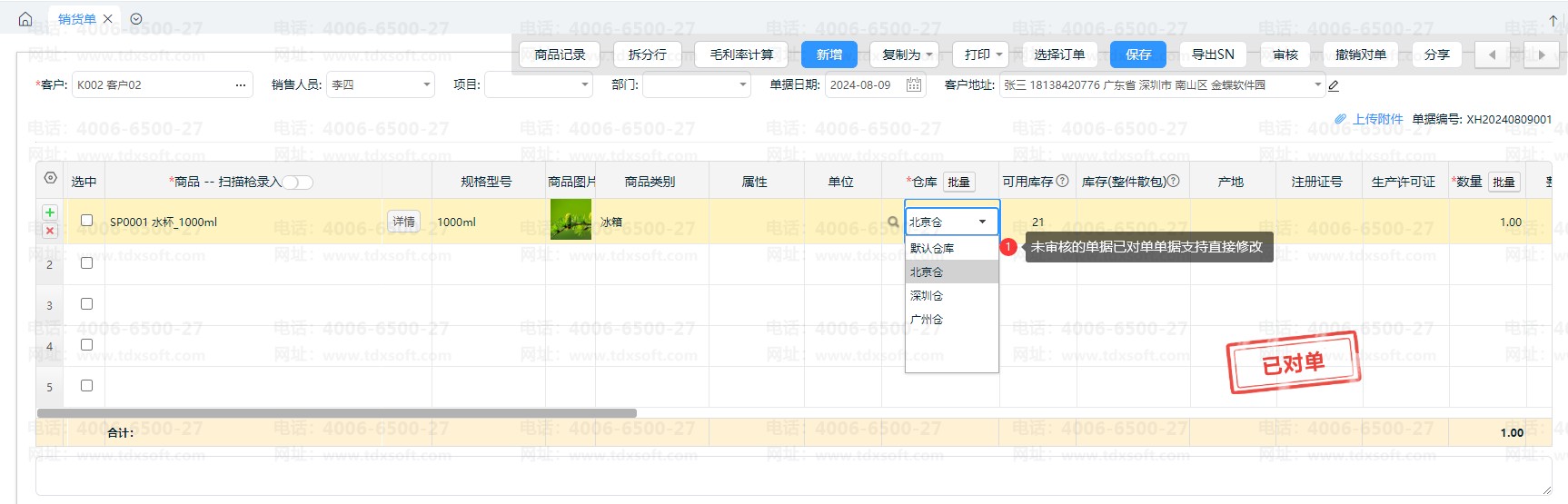Click the pencil icon beside 客户地址
The height and width of the screenshot is (504, 1568).
pos(1334,86)
